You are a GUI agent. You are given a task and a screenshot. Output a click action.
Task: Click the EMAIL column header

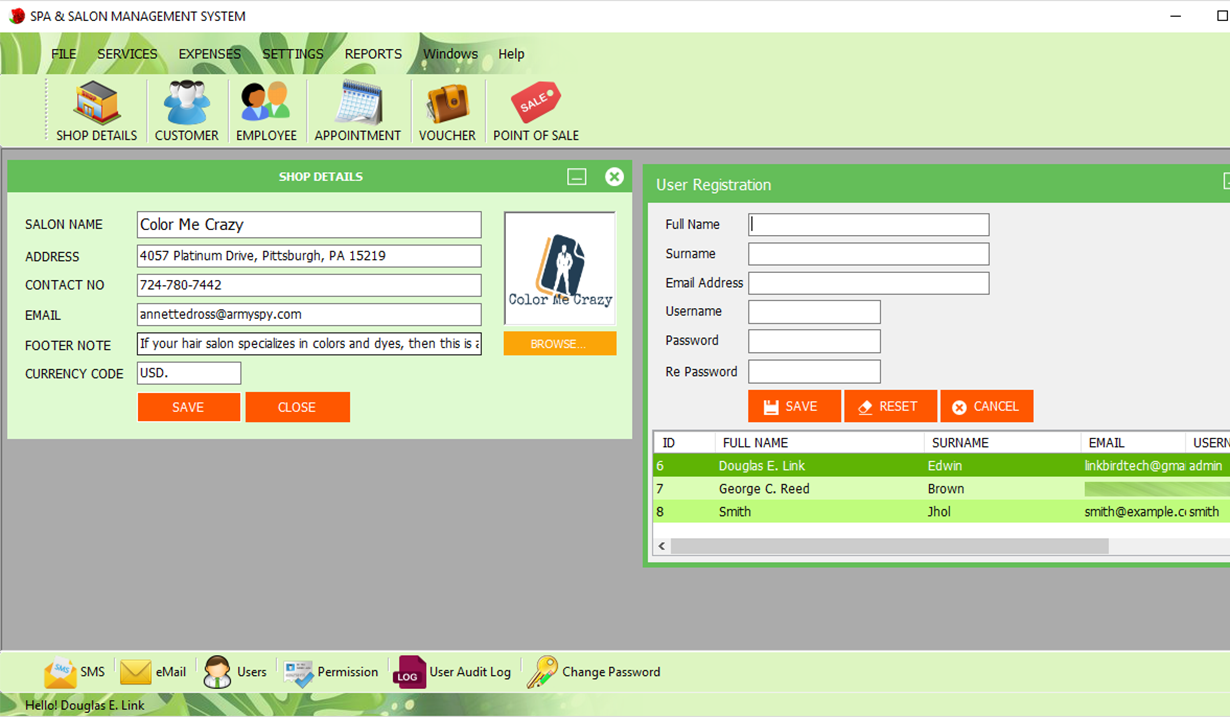(1133, 442)
